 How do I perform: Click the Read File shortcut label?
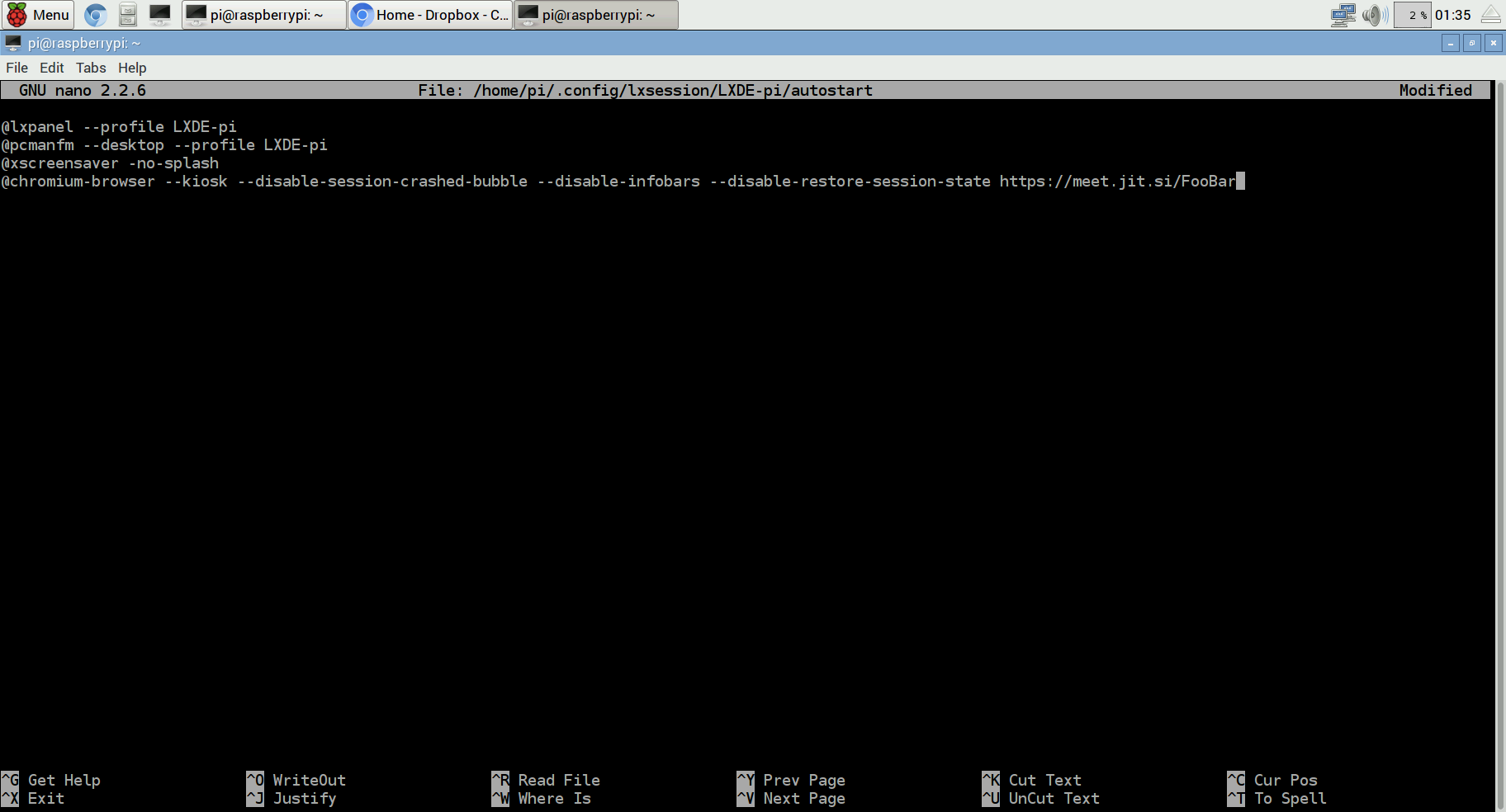pyautogui.click(x=559, y=781)
